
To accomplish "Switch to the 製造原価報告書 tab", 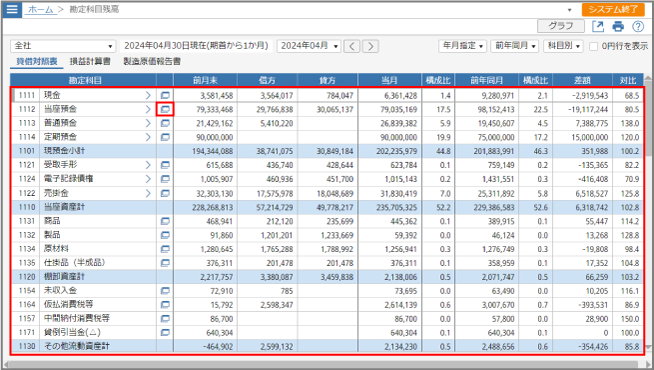I will (152, 62).
